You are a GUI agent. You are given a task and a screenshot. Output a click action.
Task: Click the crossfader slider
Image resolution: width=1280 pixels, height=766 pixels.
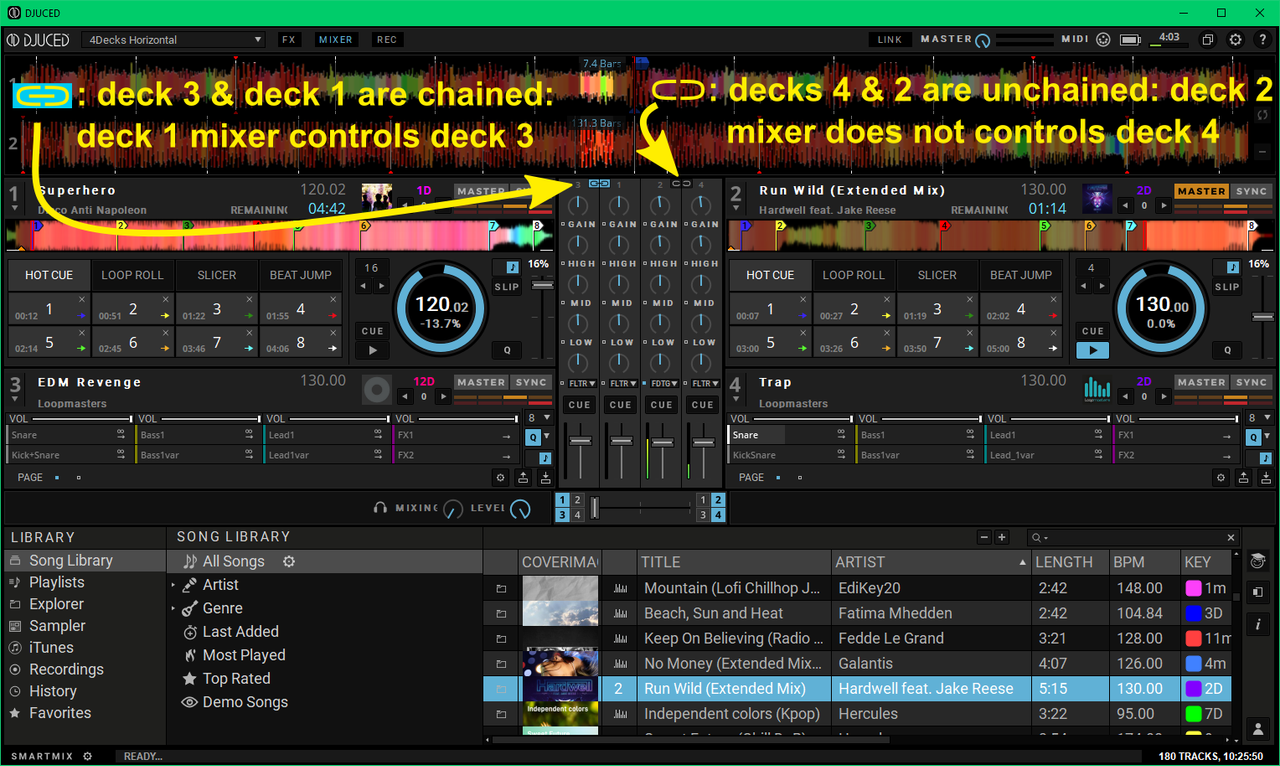tap(595, 508)
